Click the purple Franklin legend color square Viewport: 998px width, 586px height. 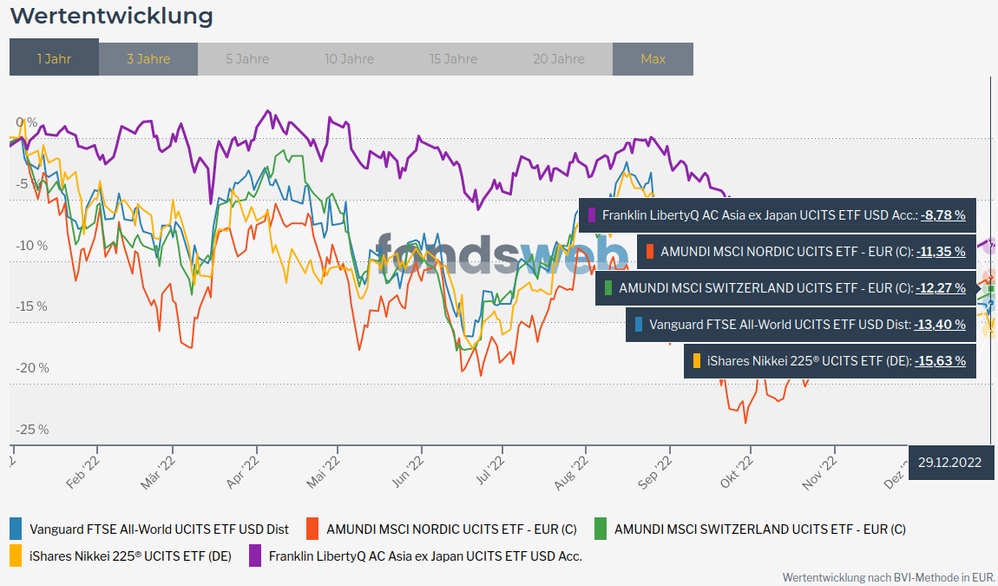[256, 556]
